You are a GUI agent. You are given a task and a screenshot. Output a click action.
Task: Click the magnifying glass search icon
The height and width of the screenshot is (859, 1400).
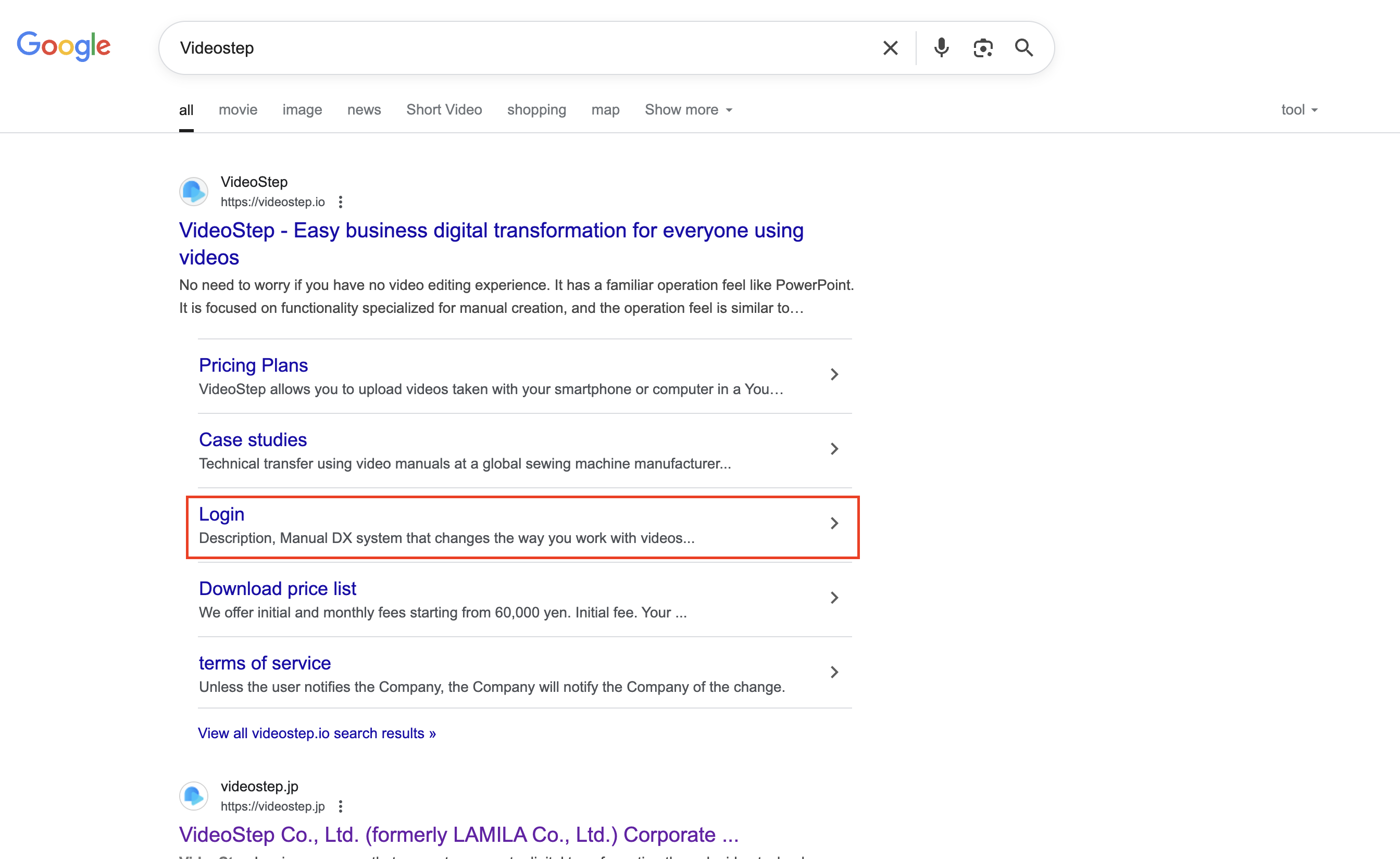[1024, 48]
